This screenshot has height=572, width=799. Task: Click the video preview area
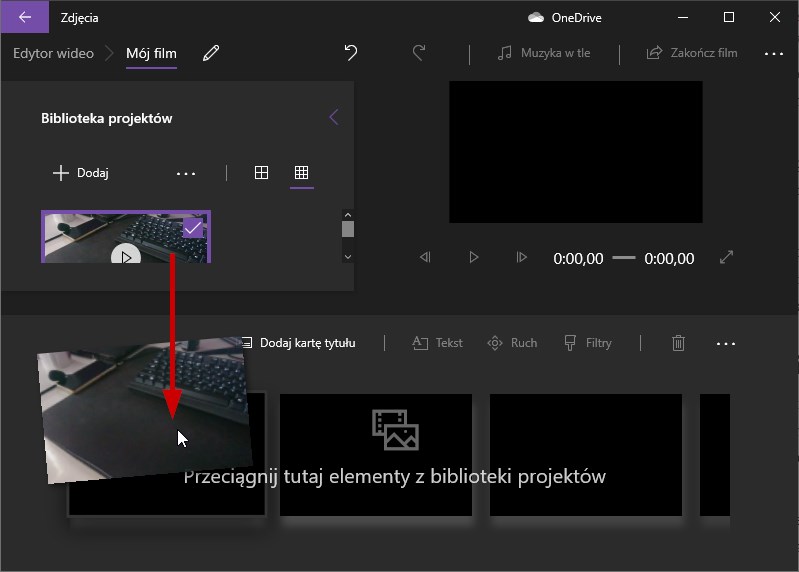576,152
